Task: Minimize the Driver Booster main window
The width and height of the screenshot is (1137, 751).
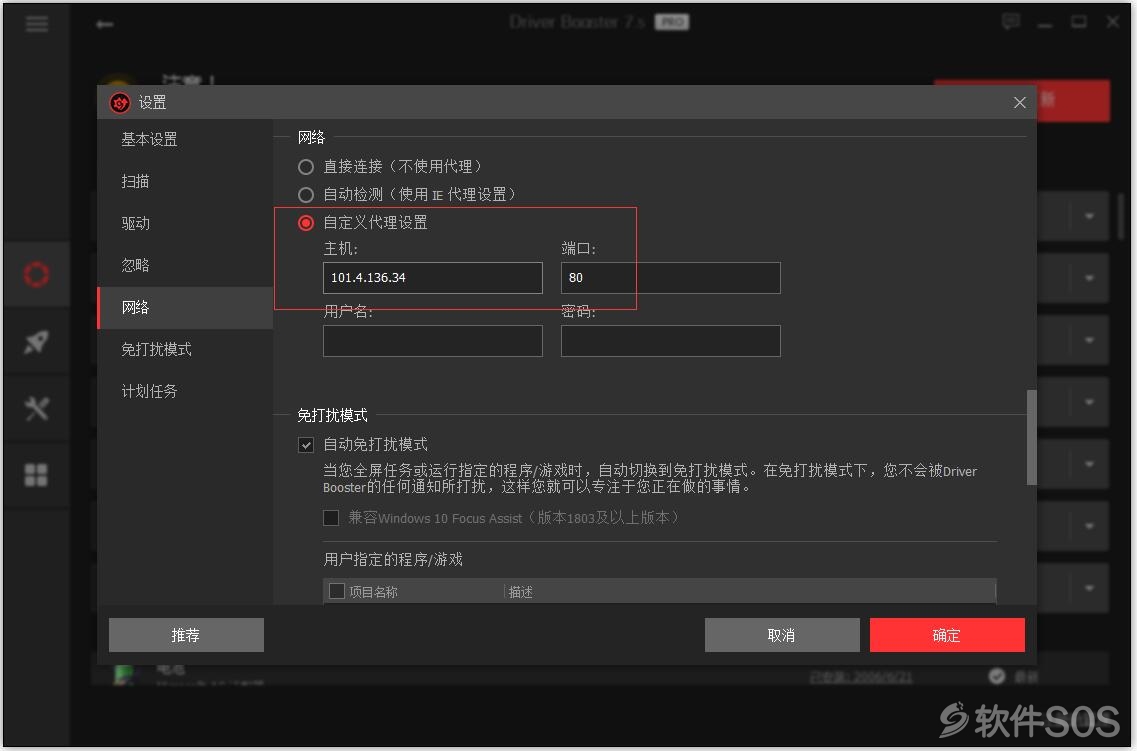Action: tap(1045, 23)
